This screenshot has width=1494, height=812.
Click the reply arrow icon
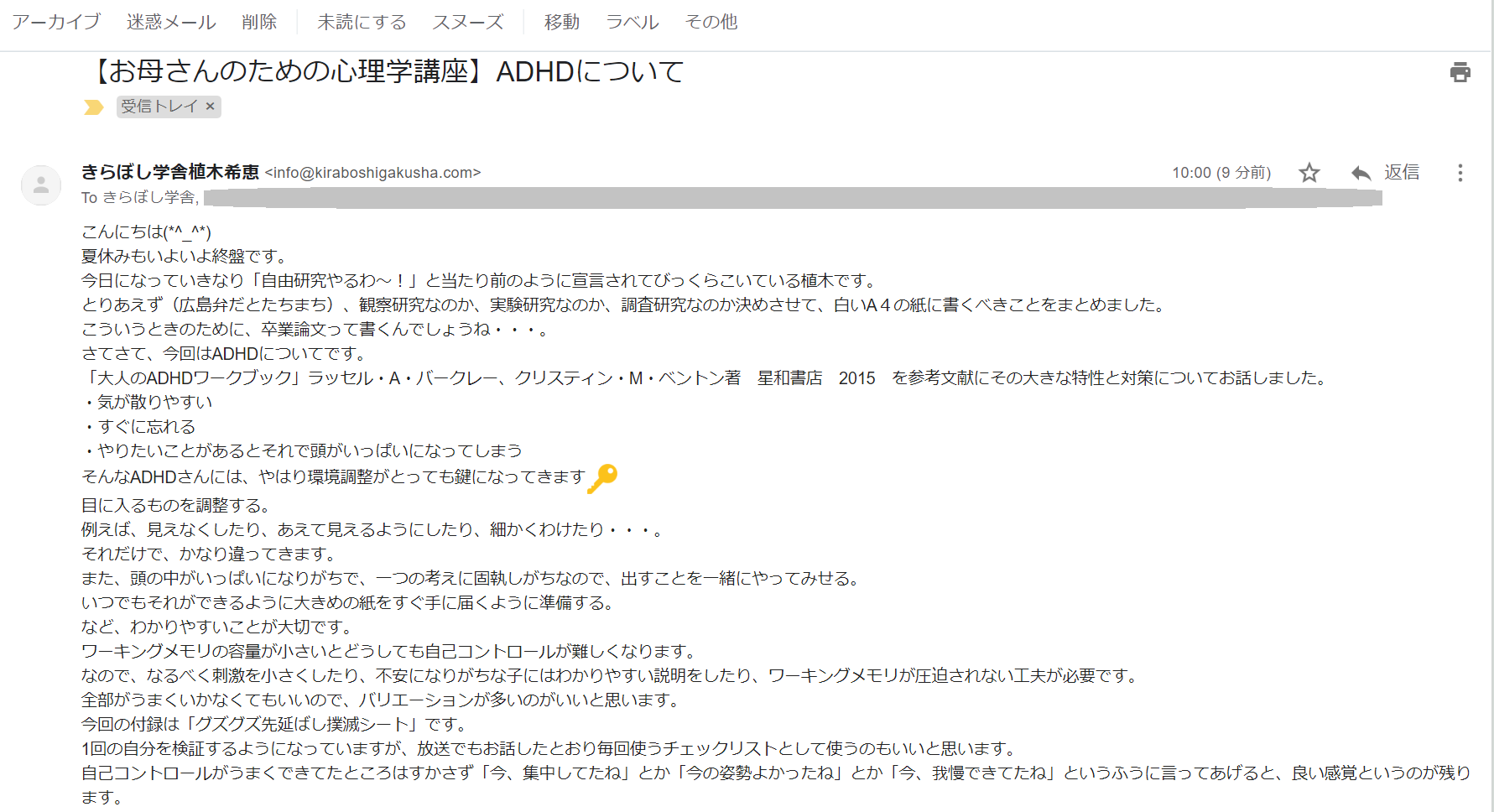pos(1361,173)
